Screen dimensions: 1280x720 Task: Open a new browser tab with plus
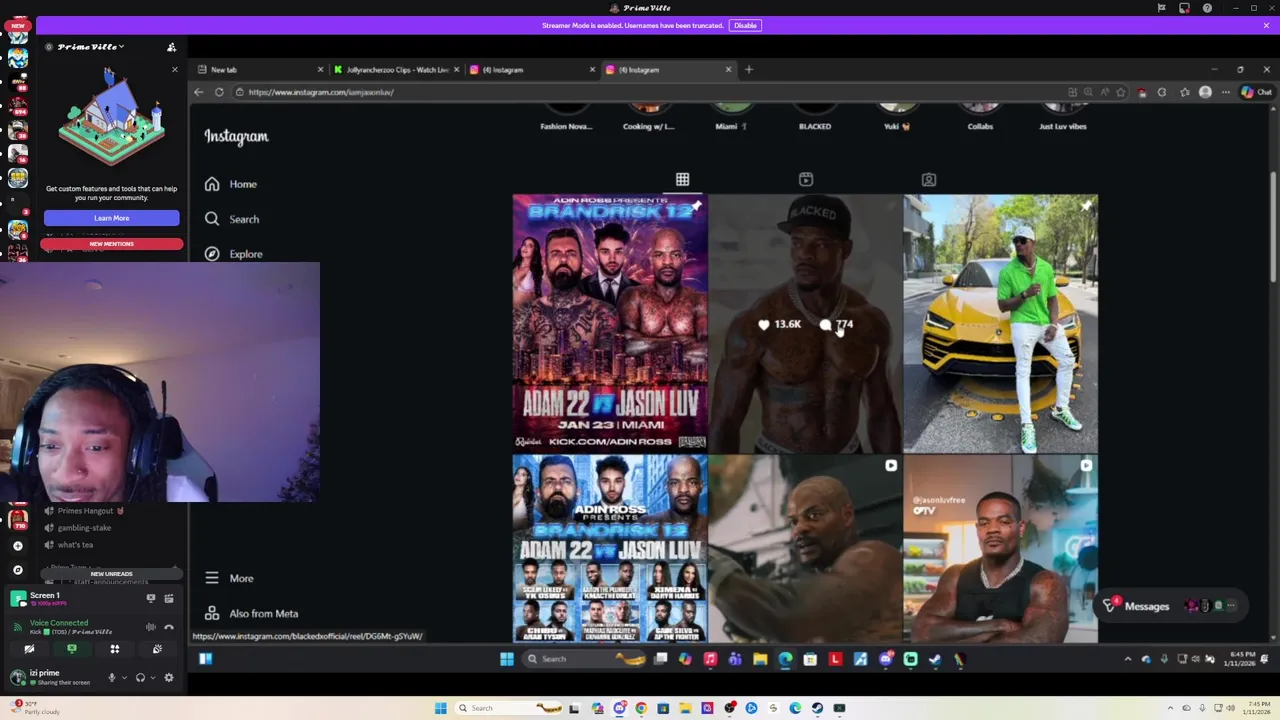(749, 70)
